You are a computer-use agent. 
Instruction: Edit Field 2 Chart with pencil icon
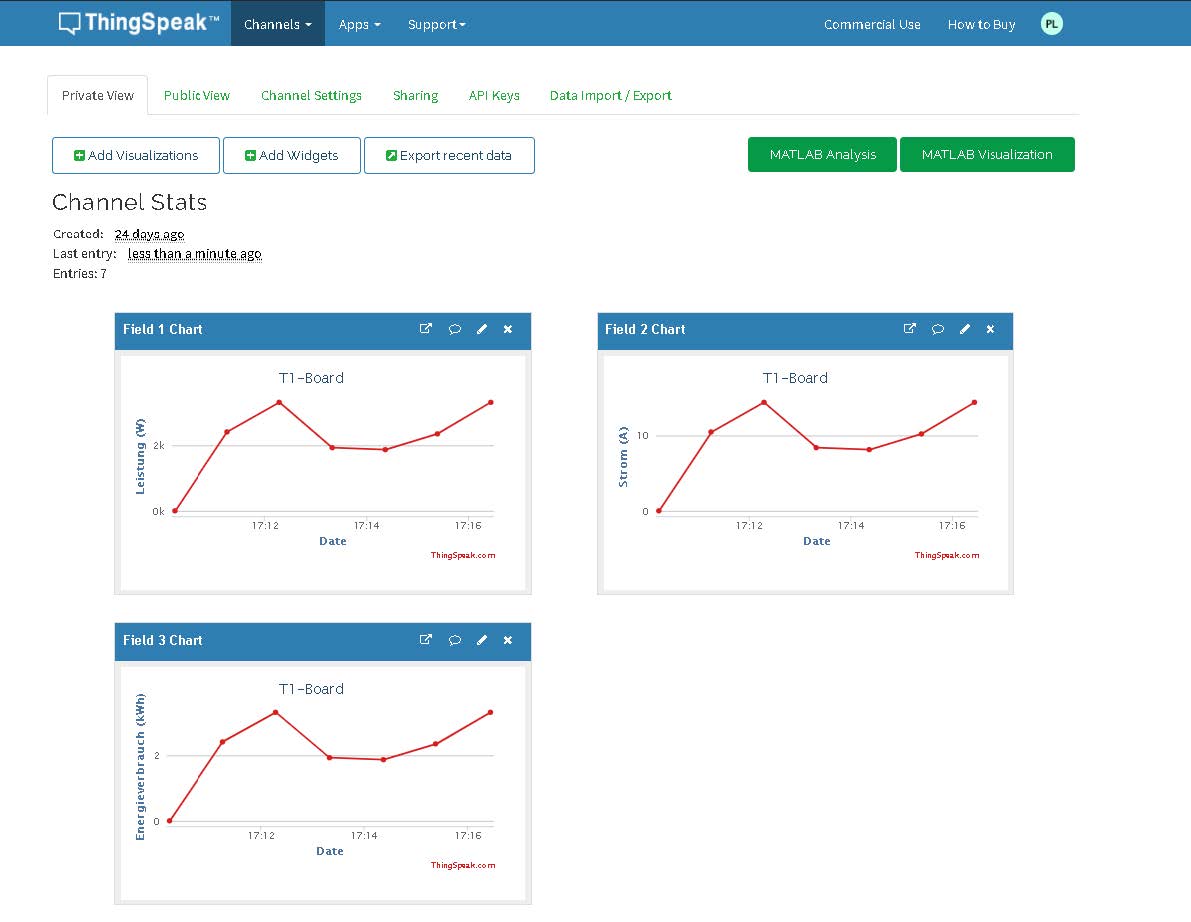click(x=965, y=329)
